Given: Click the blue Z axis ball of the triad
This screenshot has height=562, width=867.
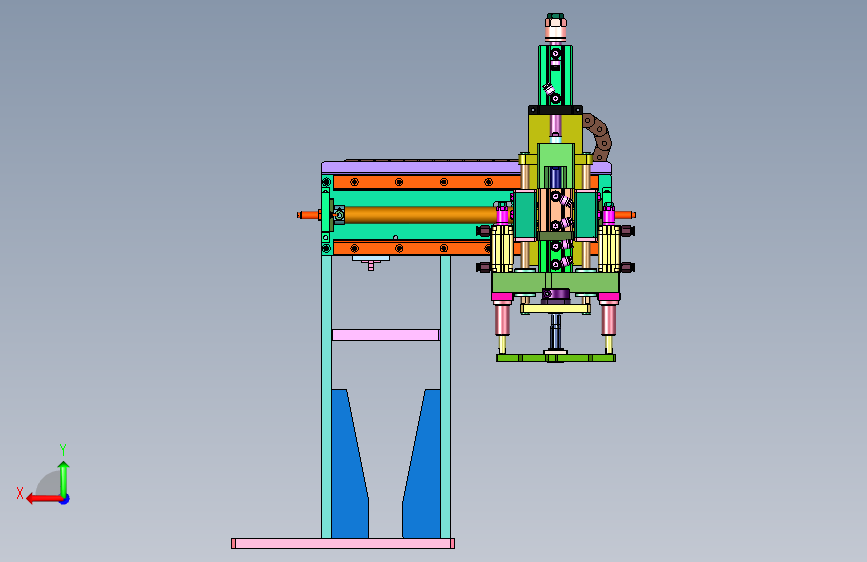Looking at the screenshot, I should [65, 499].
